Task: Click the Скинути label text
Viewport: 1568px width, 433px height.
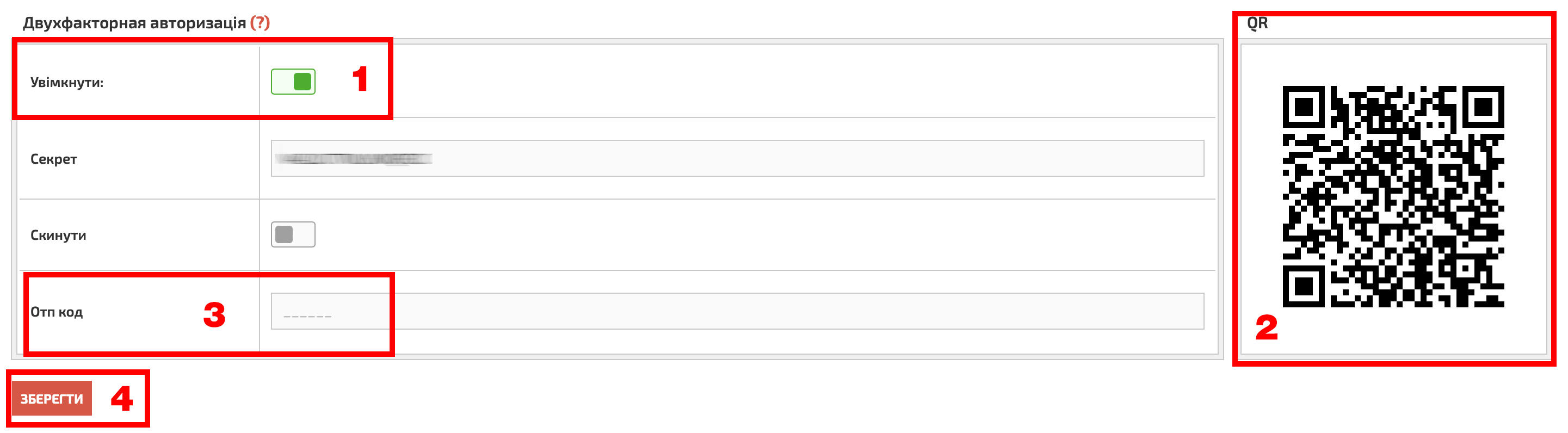Action: coord(58,235)
